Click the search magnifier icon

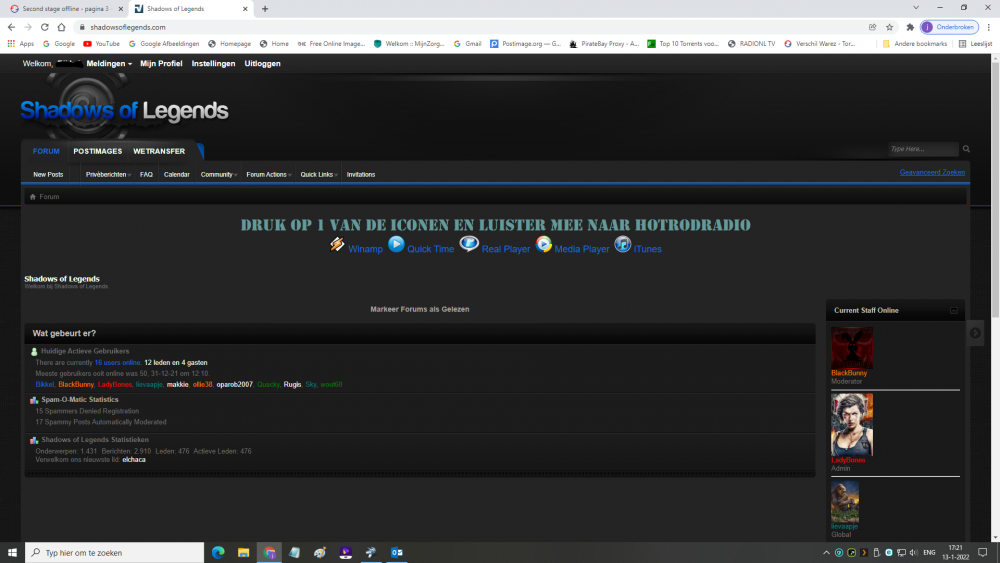point(966,149)
